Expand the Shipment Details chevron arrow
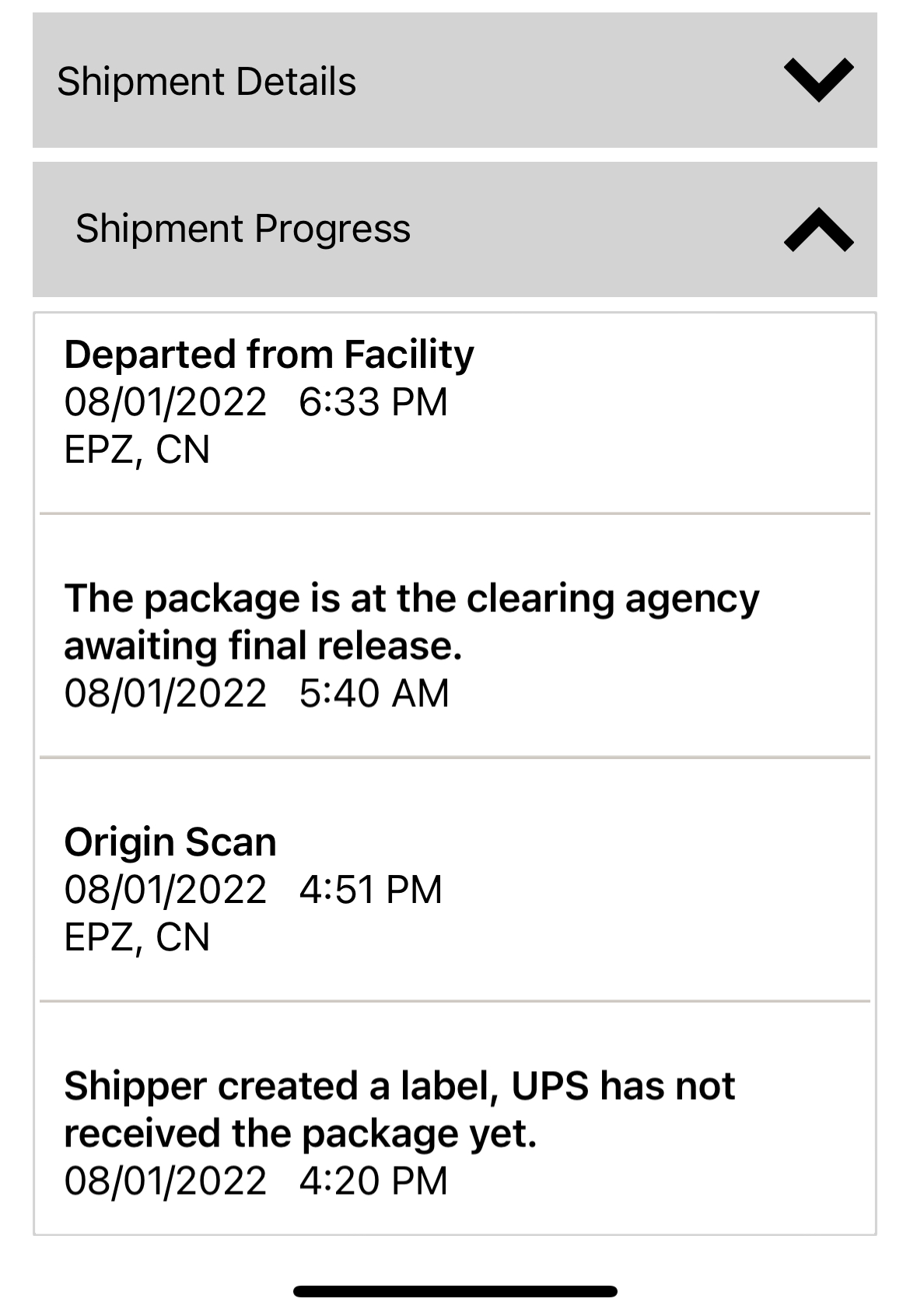This screenshot has width=910, height=1316. [818, 80]
